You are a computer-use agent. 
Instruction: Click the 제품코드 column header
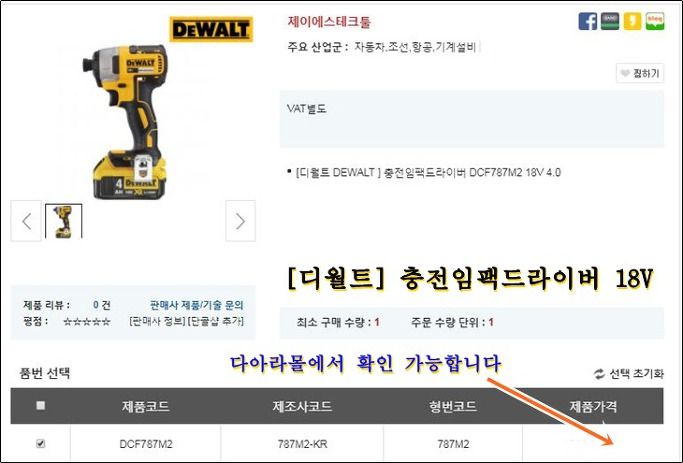click(x=145, y=406)
